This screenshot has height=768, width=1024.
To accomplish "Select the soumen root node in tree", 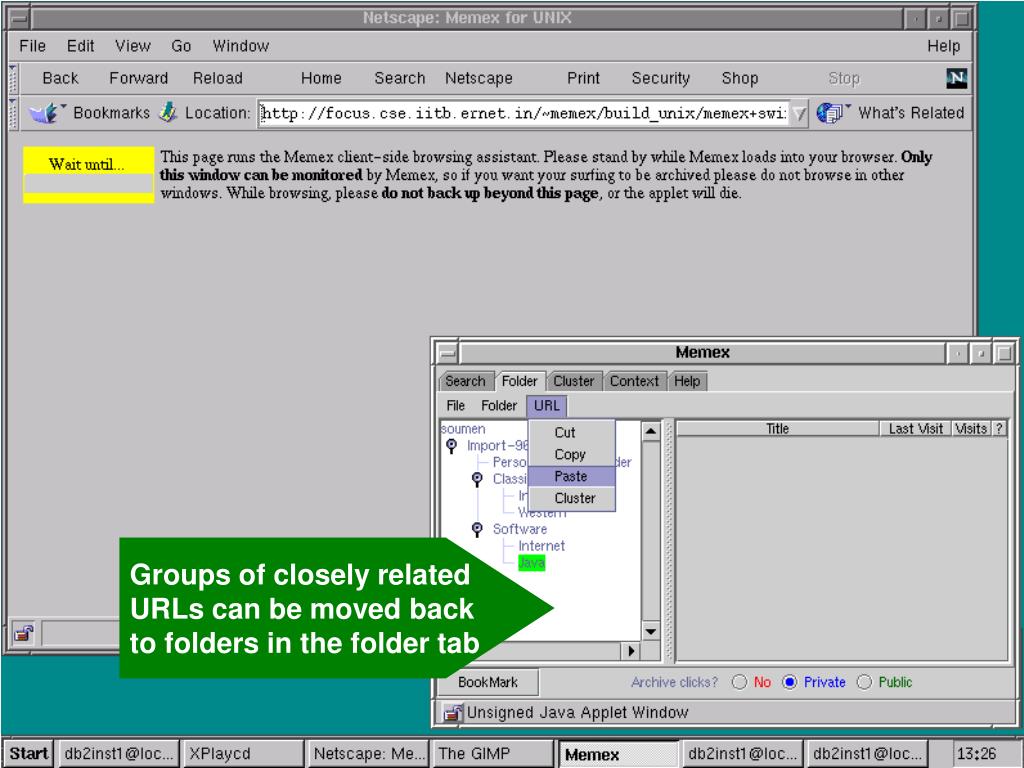I will point(463,429).
